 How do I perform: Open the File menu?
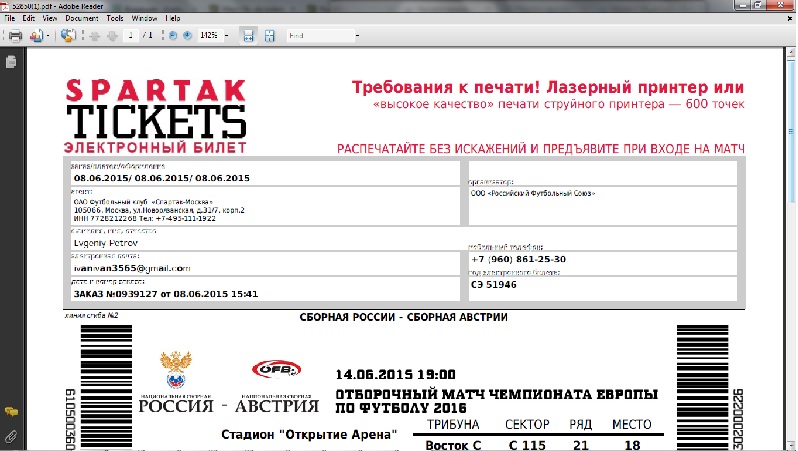(x=11, y=18)
